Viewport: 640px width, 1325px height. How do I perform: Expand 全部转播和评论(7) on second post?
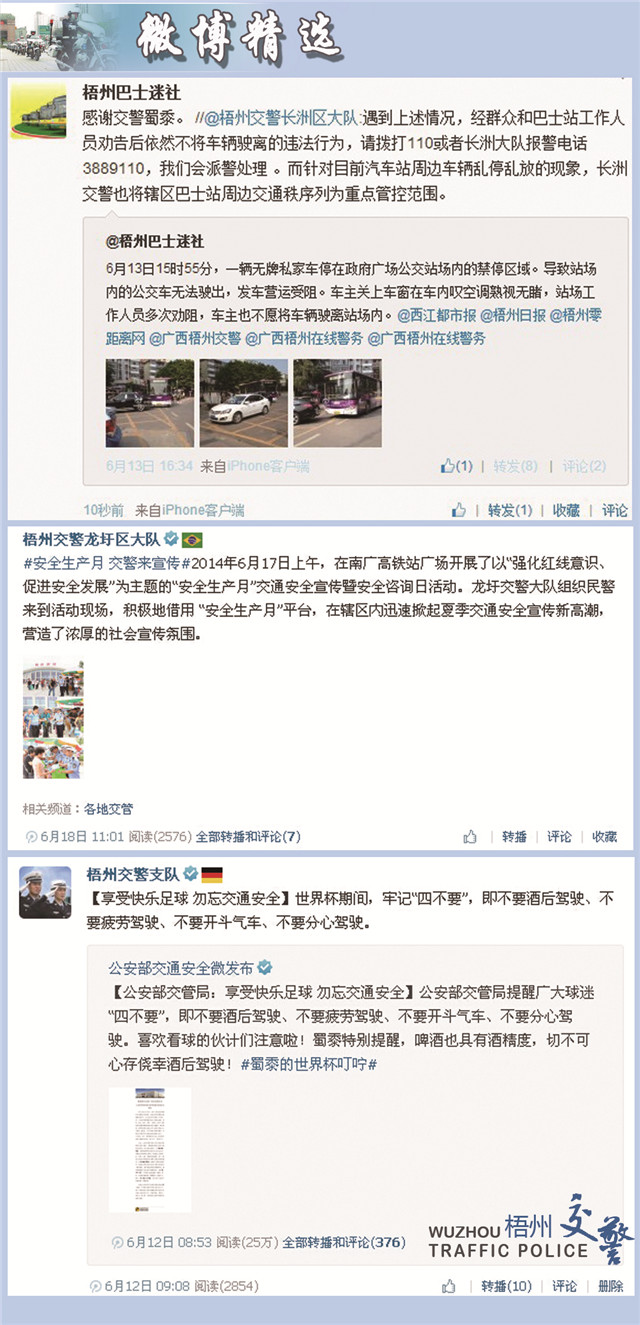tap(248, 836)
